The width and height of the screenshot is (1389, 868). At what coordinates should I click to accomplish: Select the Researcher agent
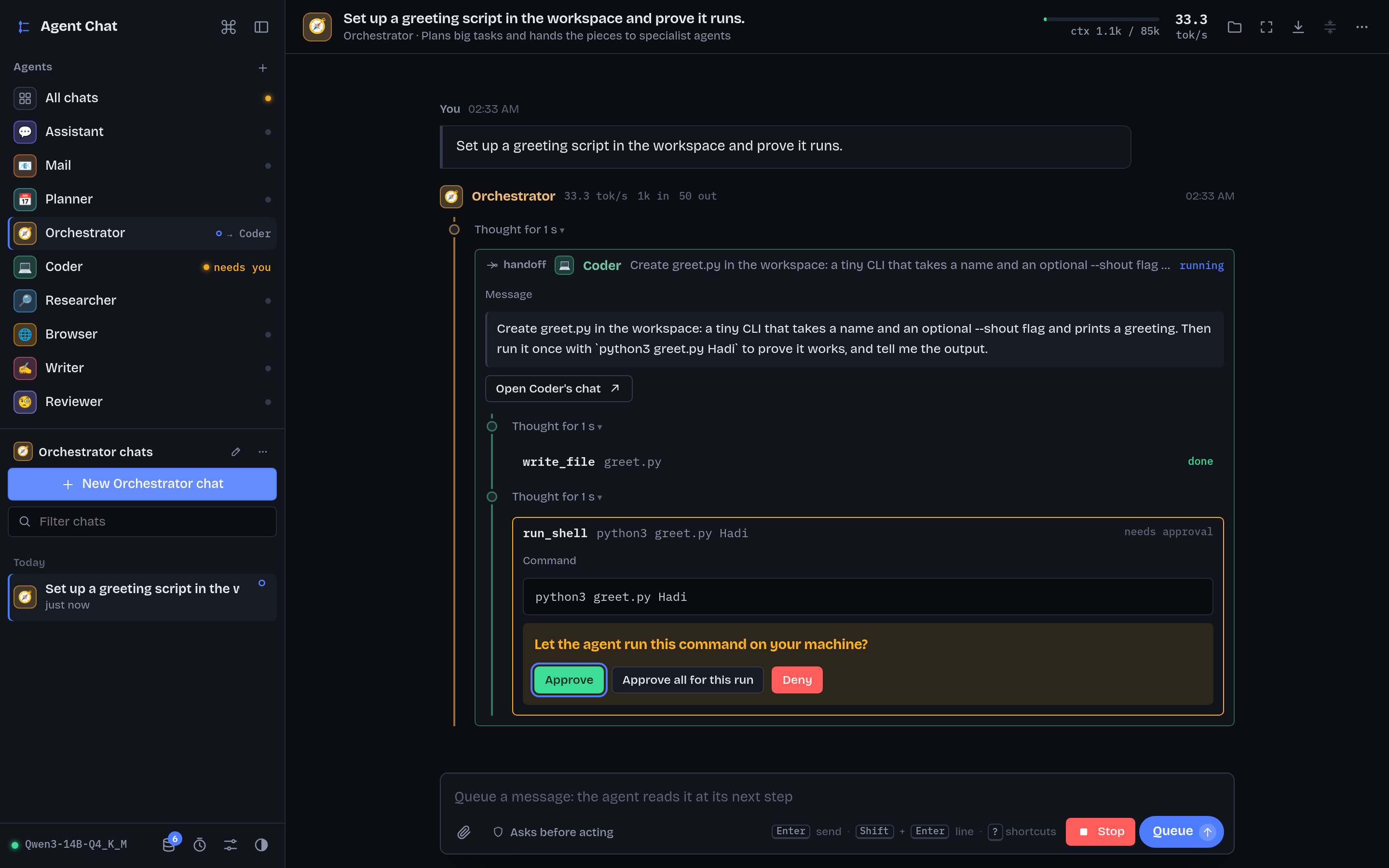(142, 300)
